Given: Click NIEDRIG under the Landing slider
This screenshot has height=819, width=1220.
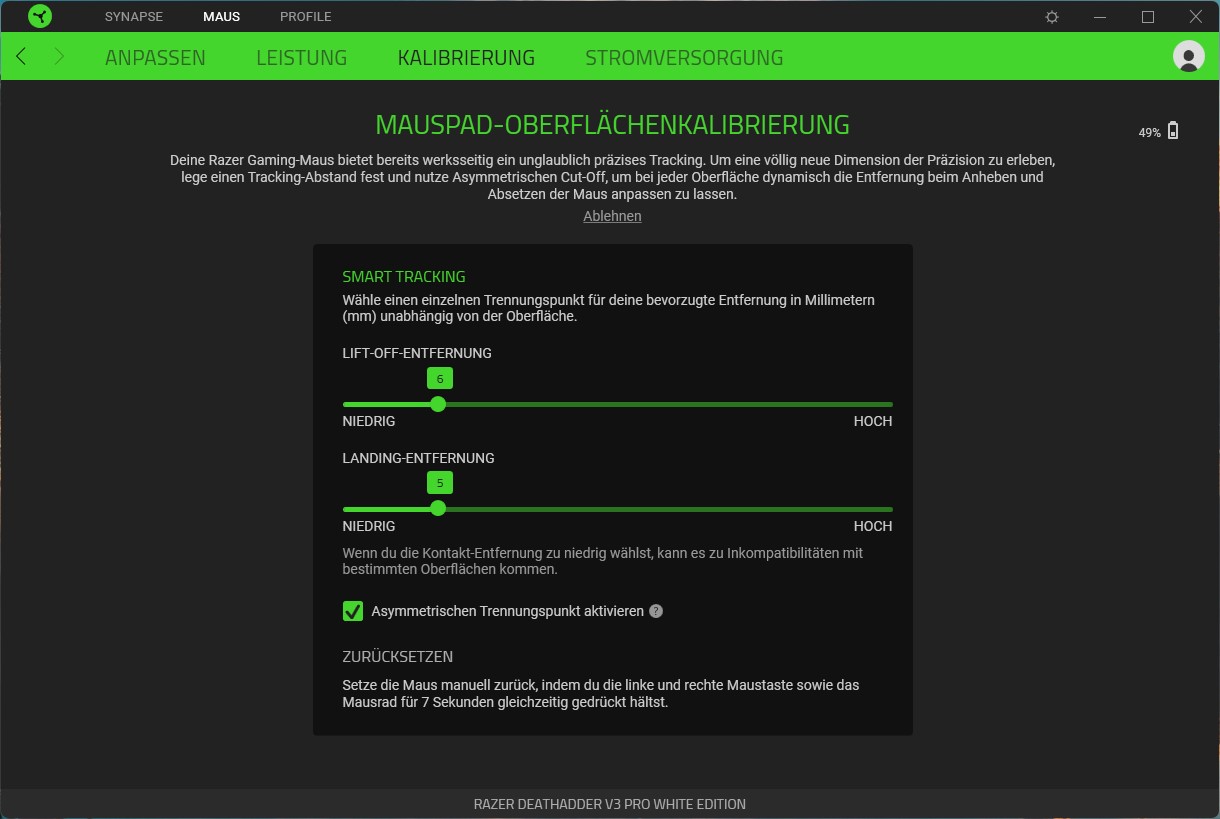Looking at the screenshot, I should 369,526.
